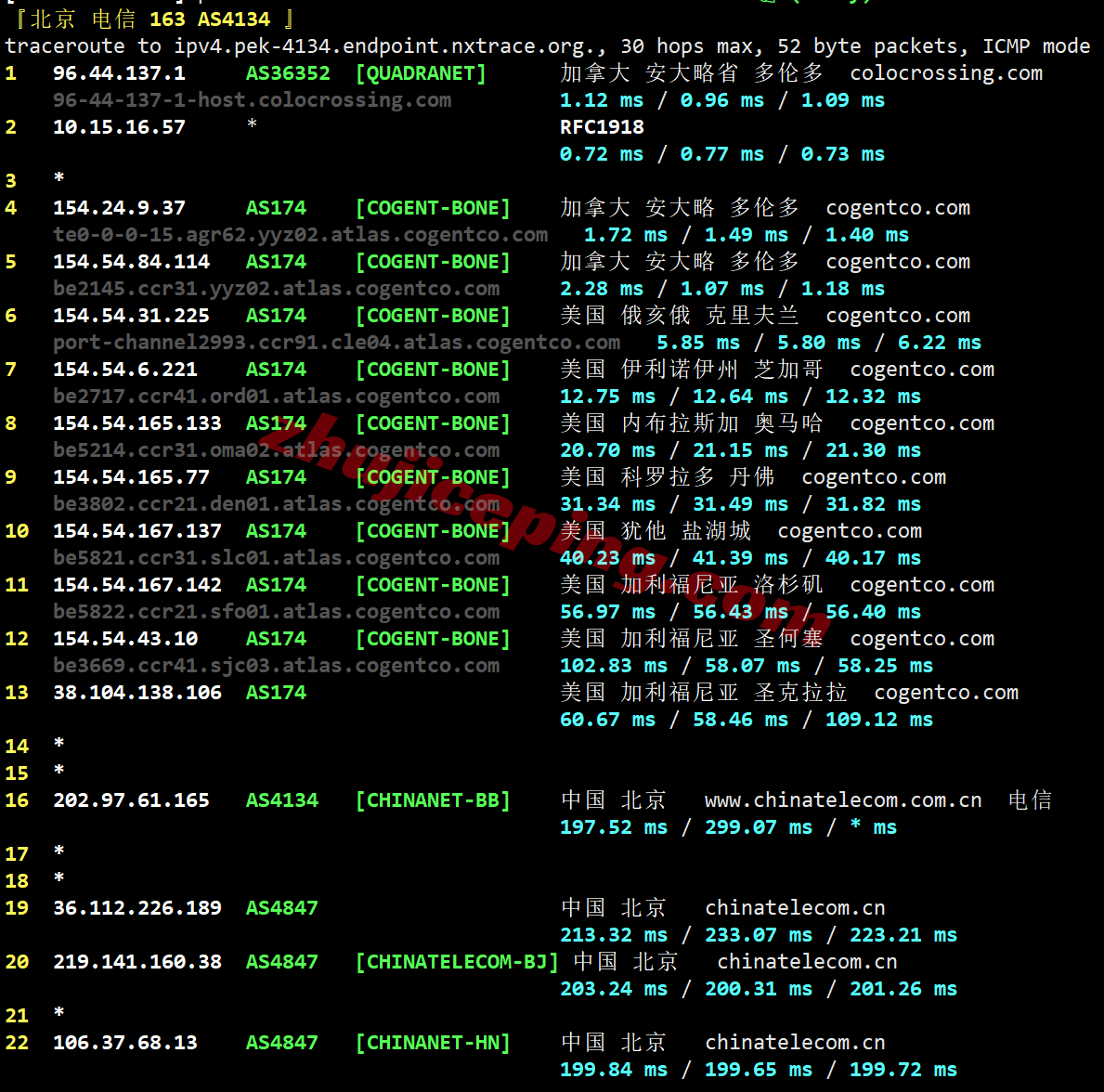Click the '199.84 ms' latency value
Screen dimensions: 1104x1092
coord(614,1070)
